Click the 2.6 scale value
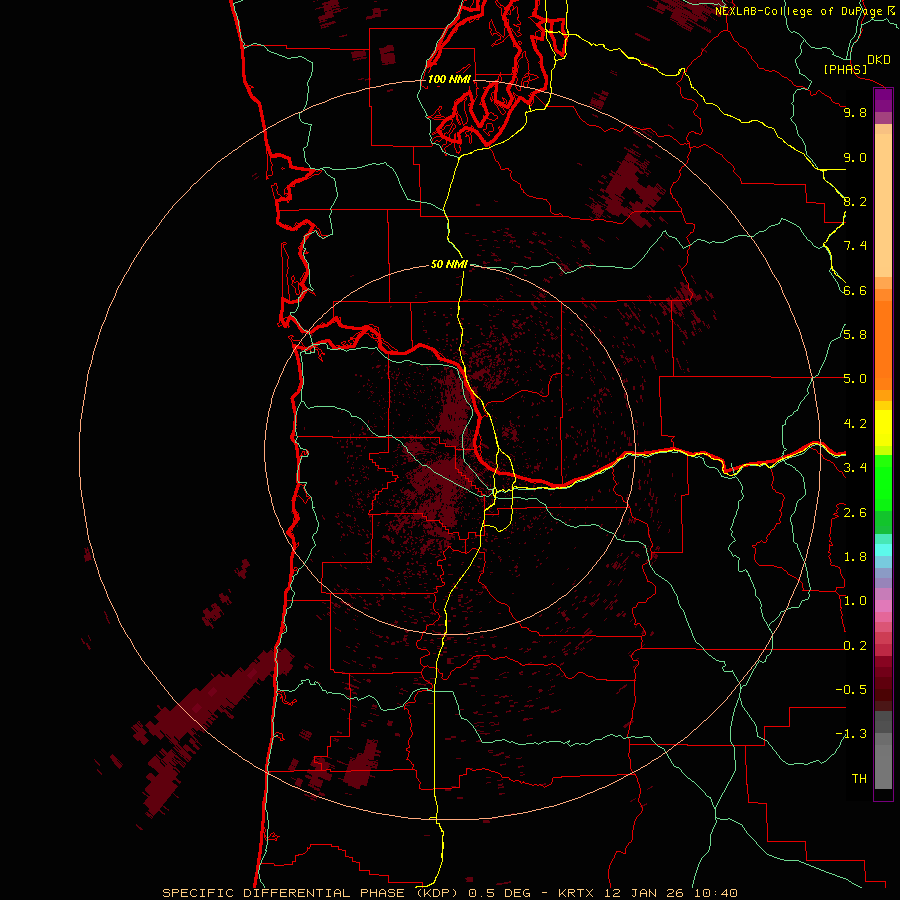The height and width of the screenshot is (900, 900). click(855, 513)
